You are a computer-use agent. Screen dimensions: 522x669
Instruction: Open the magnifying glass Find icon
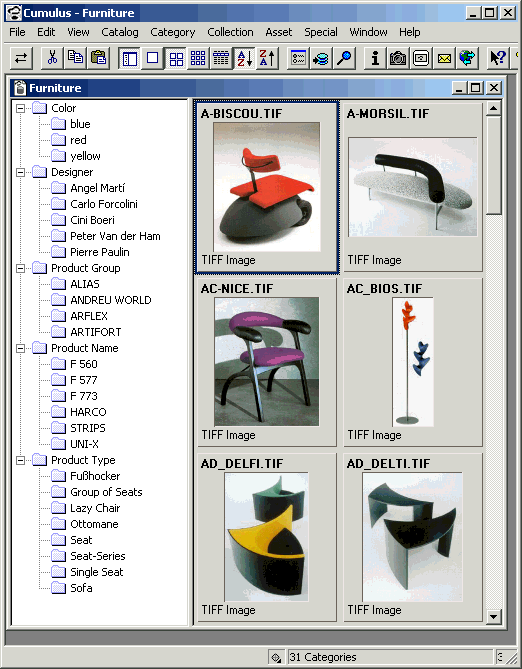[344, 58]
